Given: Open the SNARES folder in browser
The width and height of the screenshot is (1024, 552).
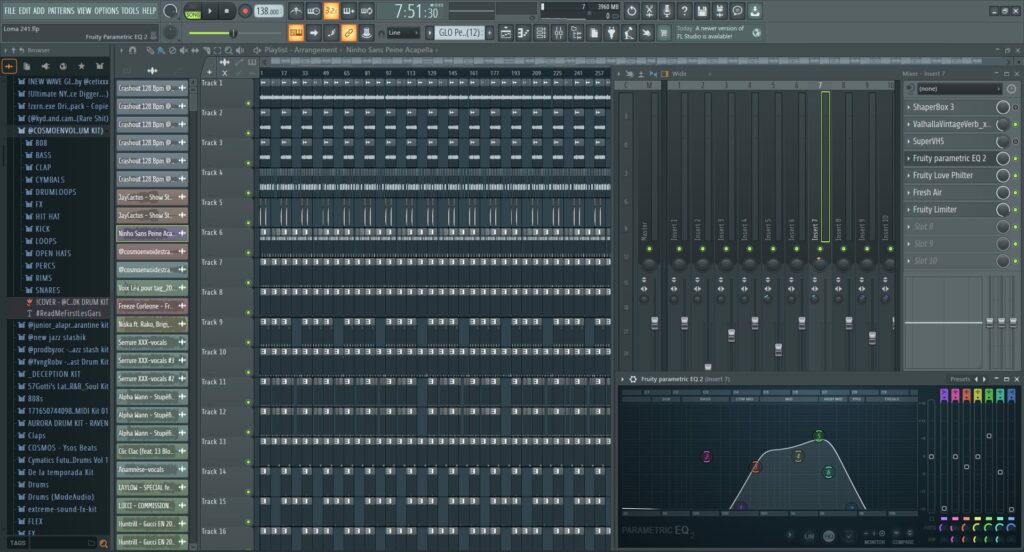Looking at the screenshot, I should [48, 290].
